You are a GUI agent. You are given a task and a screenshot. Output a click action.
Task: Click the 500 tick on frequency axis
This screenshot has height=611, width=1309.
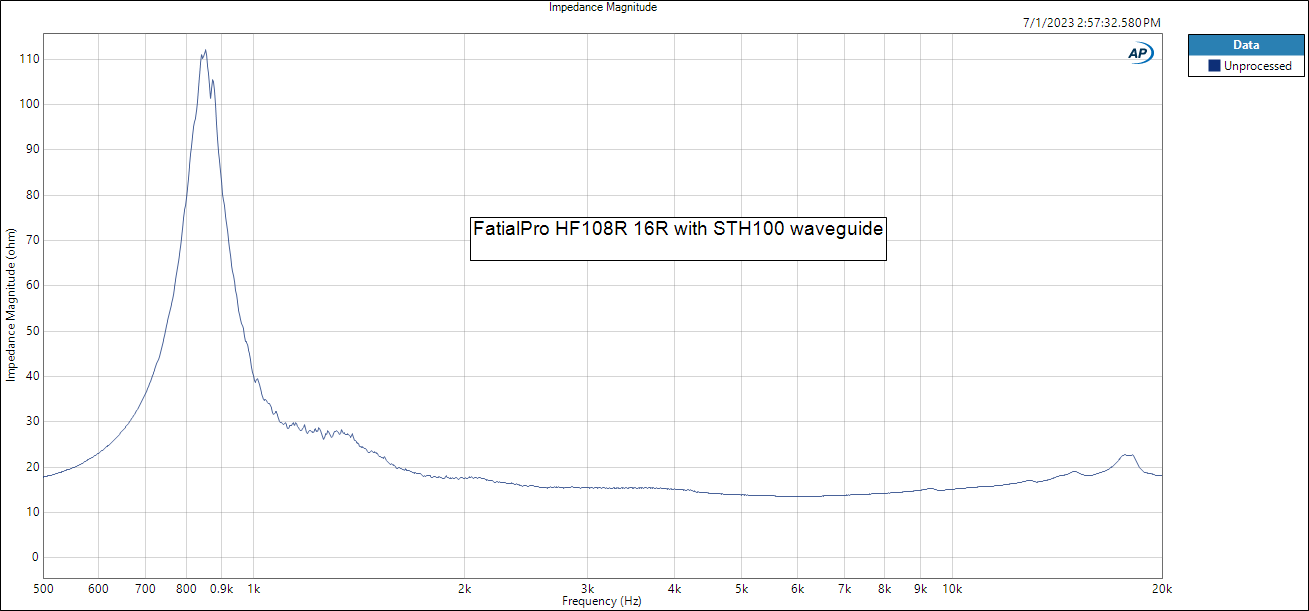tap(43, 588)
